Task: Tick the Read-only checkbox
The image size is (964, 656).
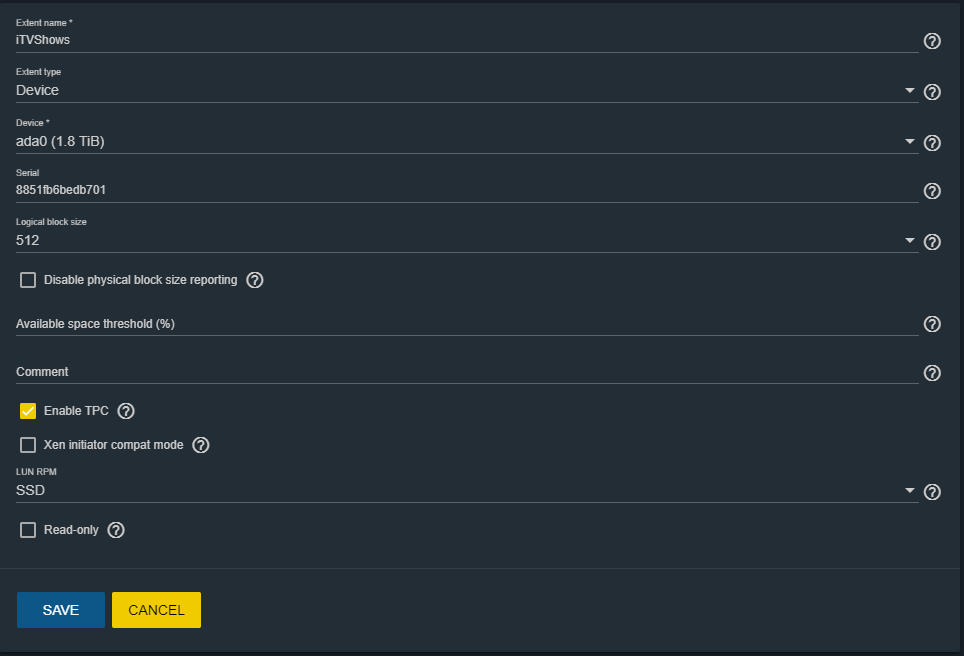Action: point(28,530)
